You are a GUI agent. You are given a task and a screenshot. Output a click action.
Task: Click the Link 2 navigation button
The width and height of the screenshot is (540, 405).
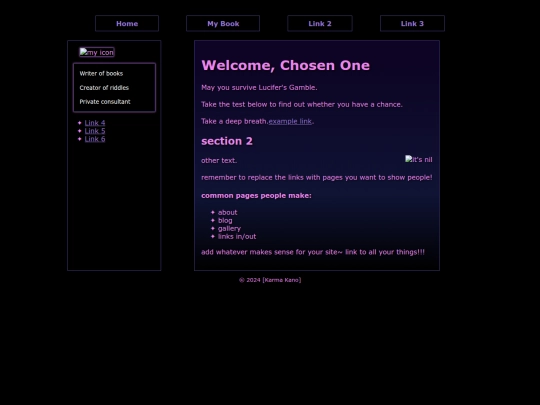320,23
